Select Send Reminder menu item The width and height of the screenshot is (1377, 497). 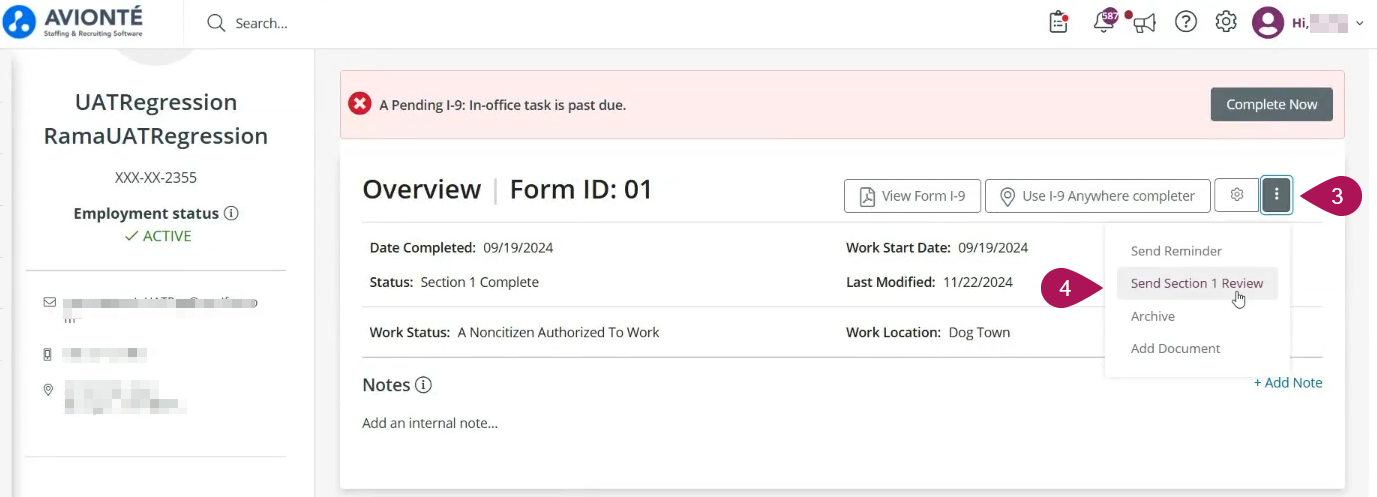point(1176,251)
